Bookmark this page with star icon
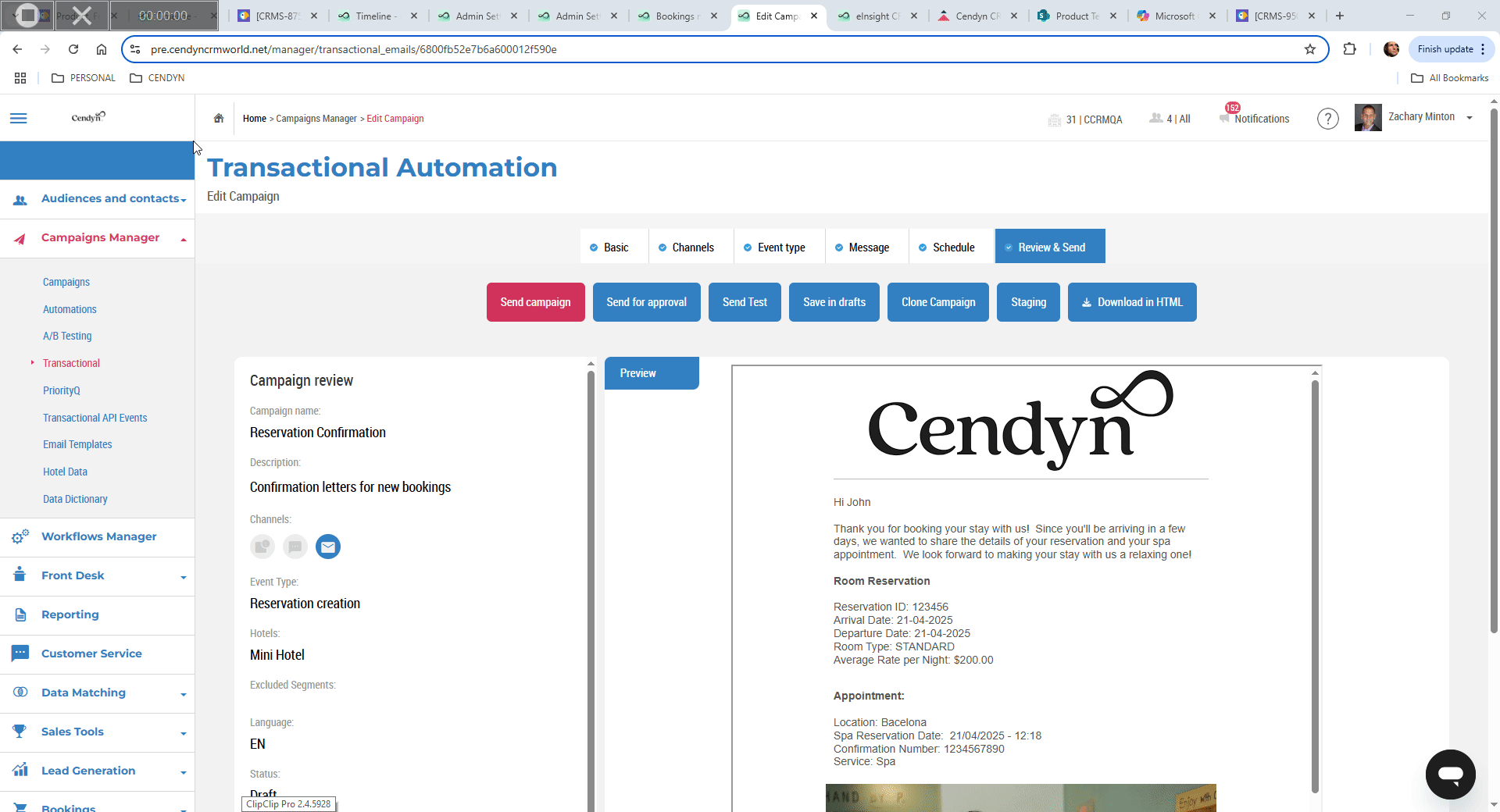The height and width of the screenshot is (812, 1500). [x=1310, y=49]
